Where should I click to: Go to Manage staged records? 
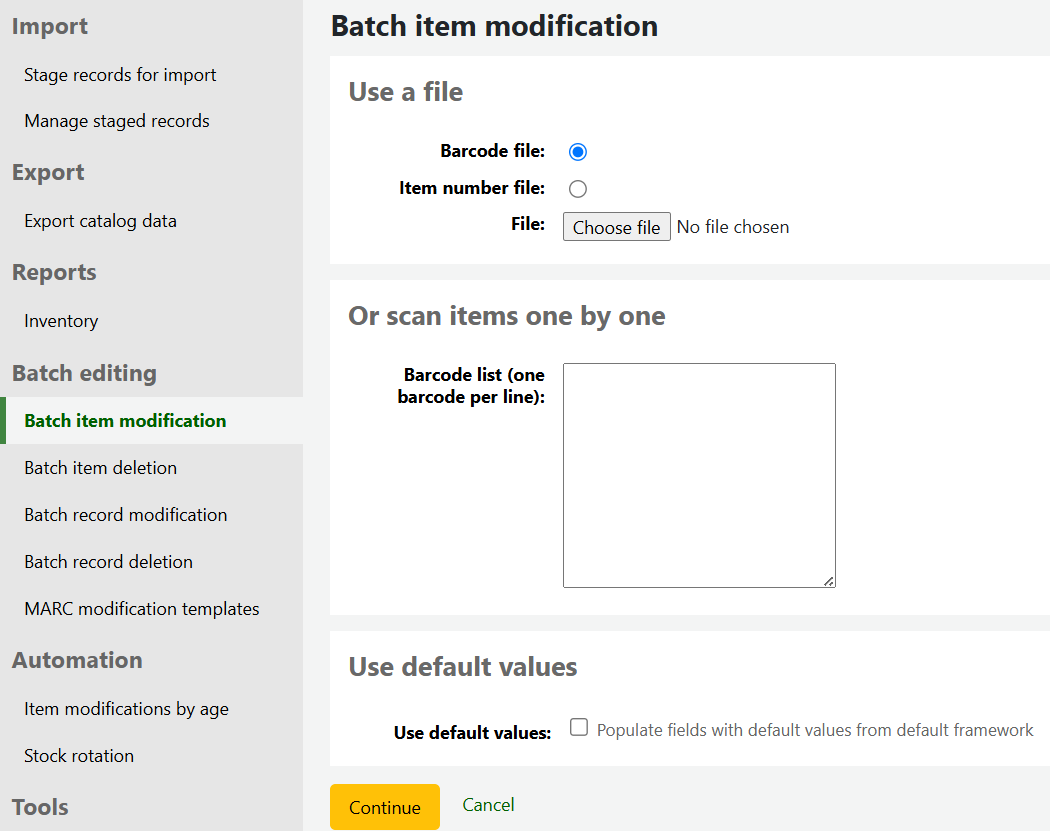coord(117,121)
